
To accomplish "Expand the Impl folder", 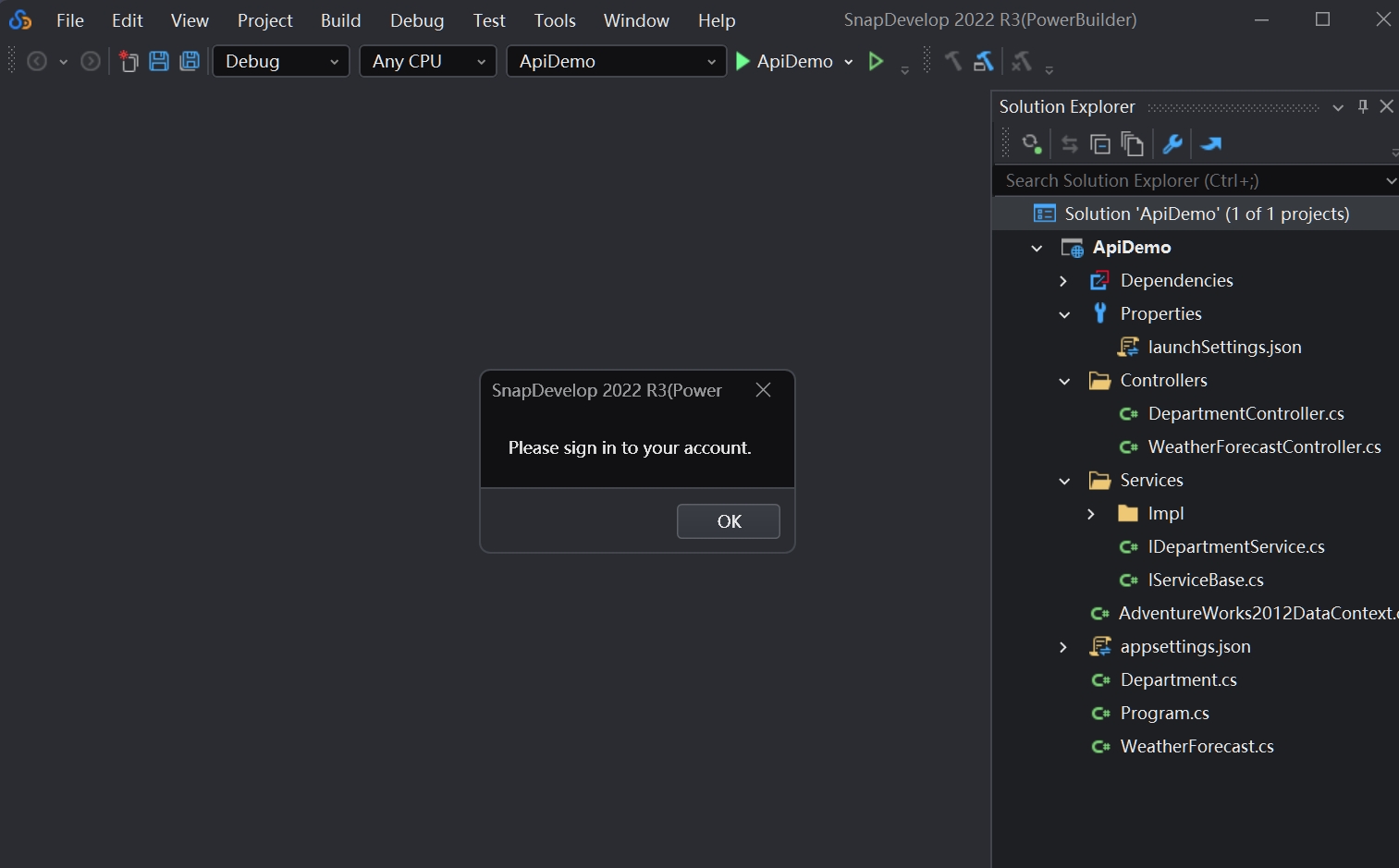I will (1091, 514).
